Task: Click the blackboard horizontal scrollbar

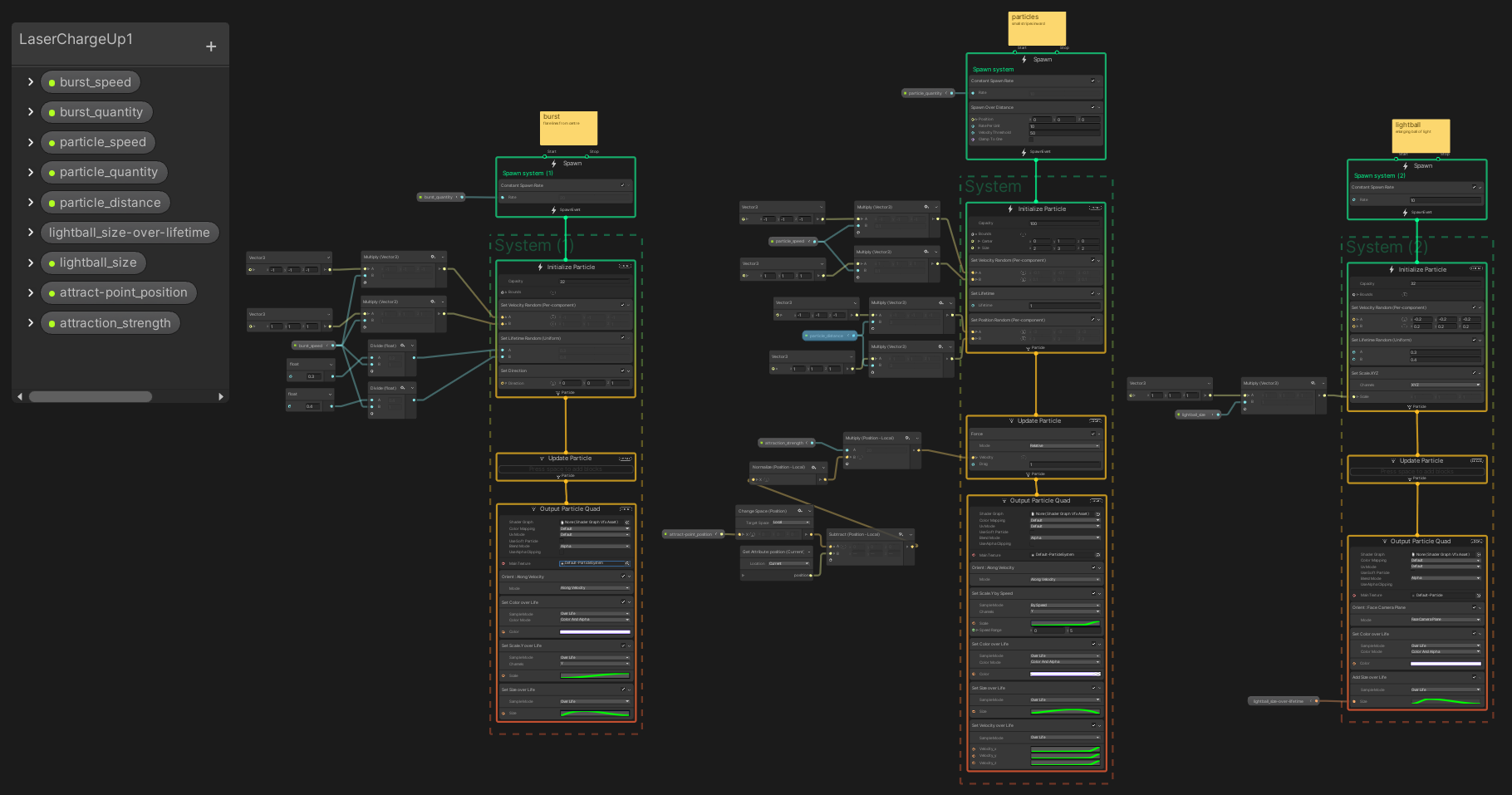Action: tap(91, 397)
